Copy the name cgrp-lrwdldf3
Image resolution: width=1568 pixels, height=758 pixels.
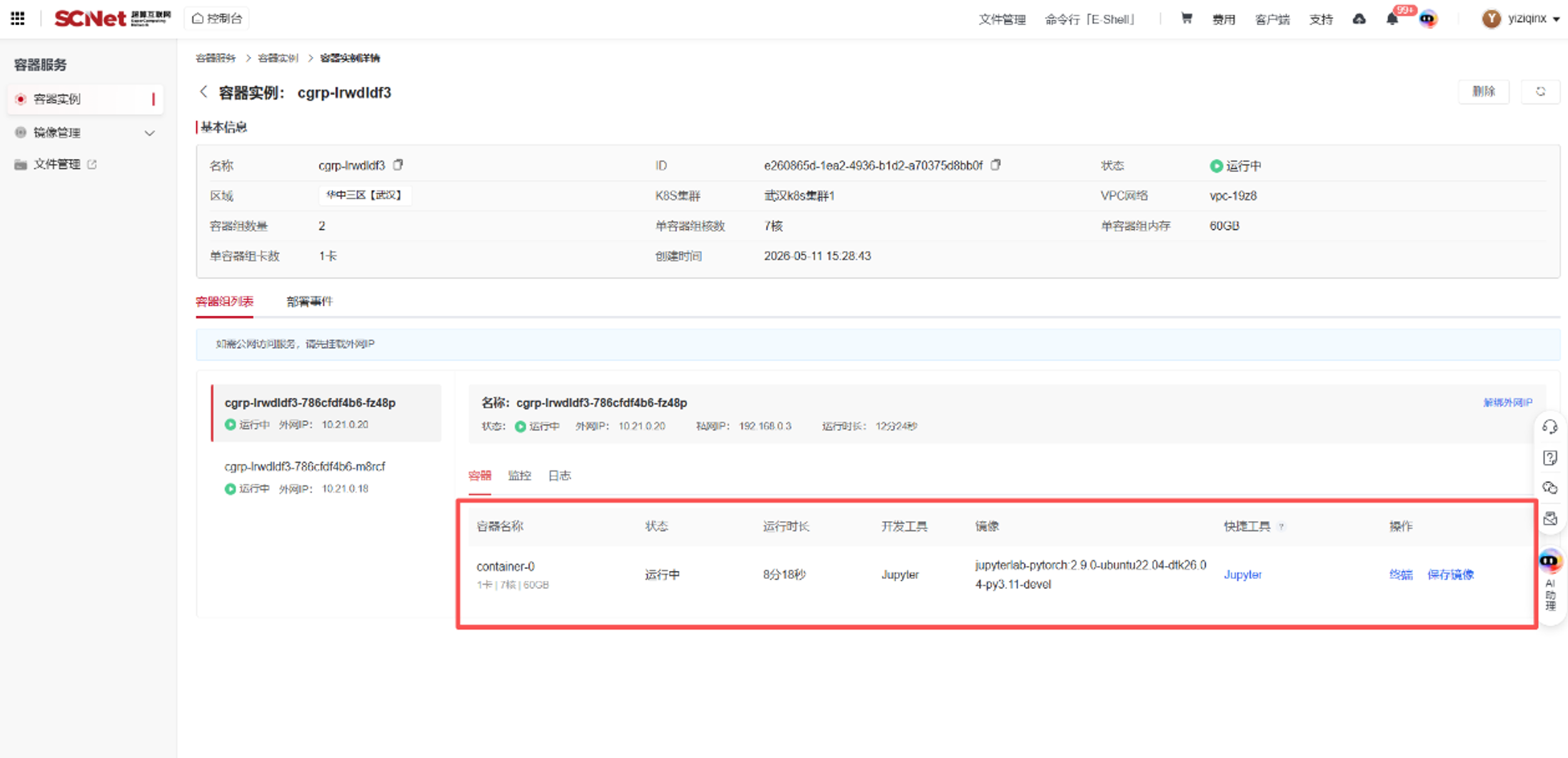tap(398, 165)
